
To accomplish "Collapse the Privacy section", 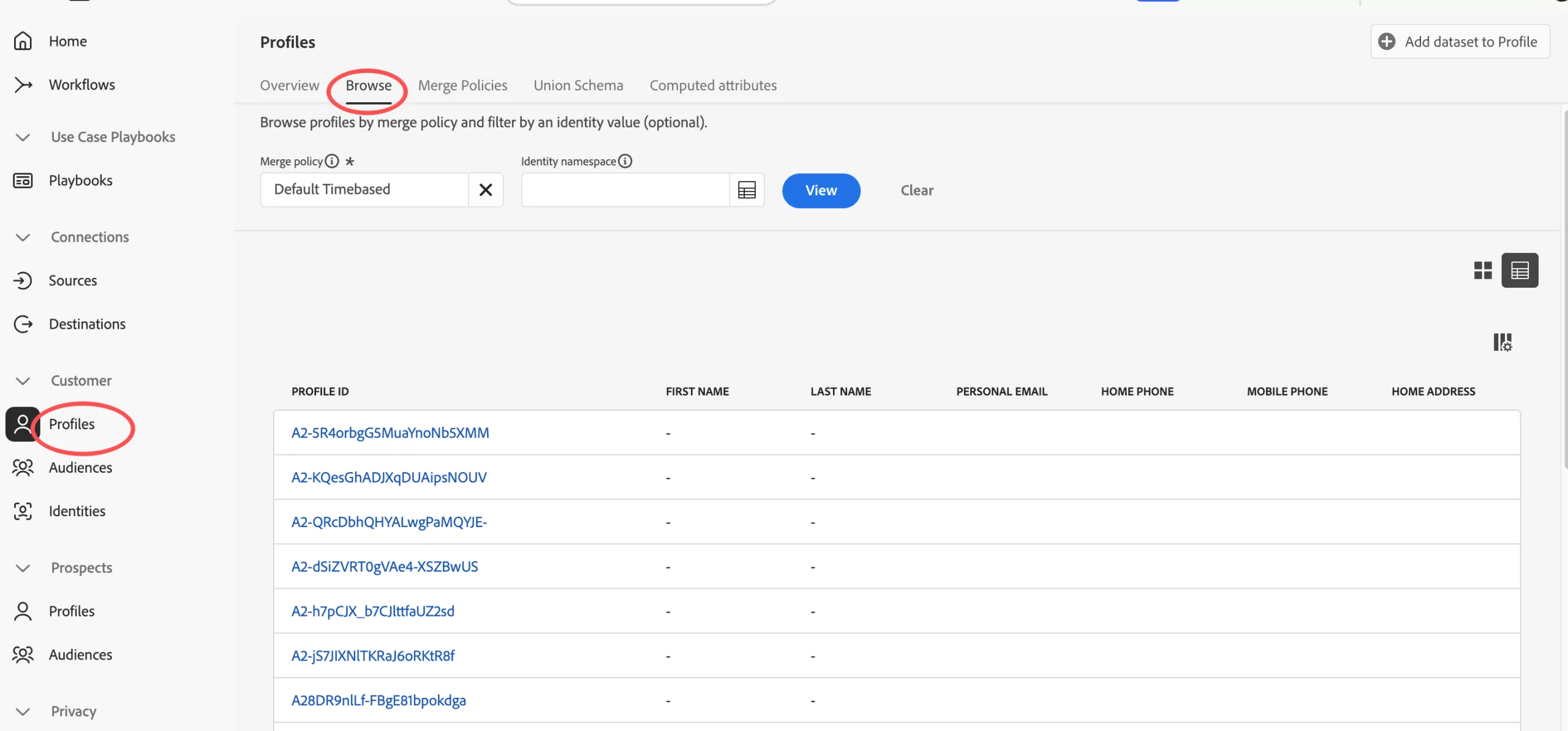I will (23, 711).
